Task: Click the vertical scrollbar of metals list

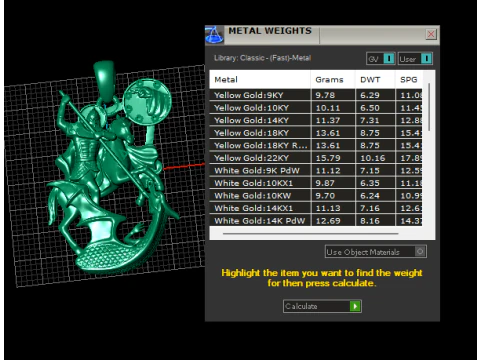Action: click(429, 107)
